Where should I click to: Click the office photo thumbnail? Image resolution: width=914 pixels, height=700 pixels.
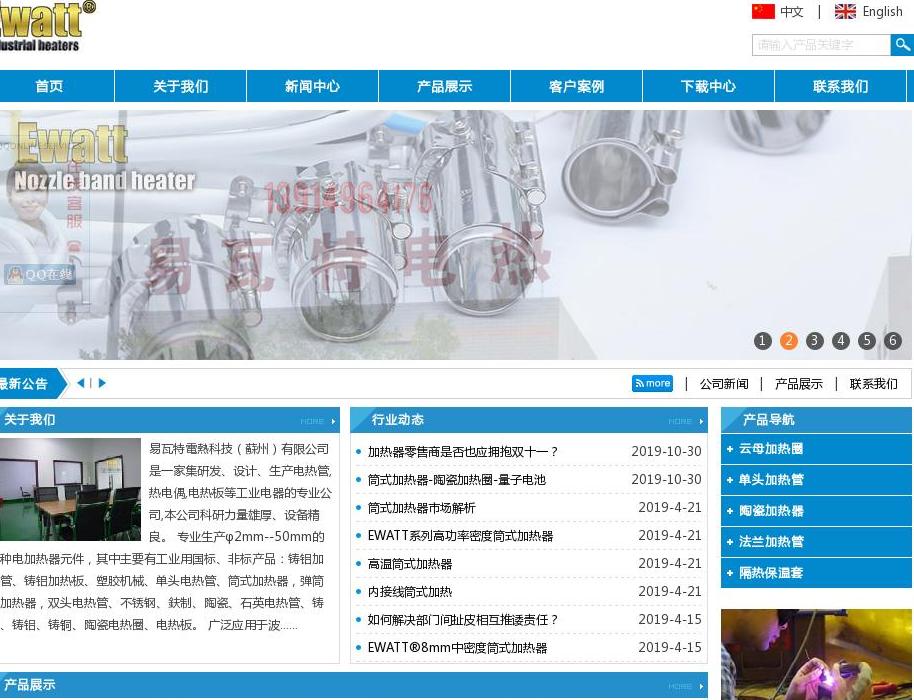[70, 490]
